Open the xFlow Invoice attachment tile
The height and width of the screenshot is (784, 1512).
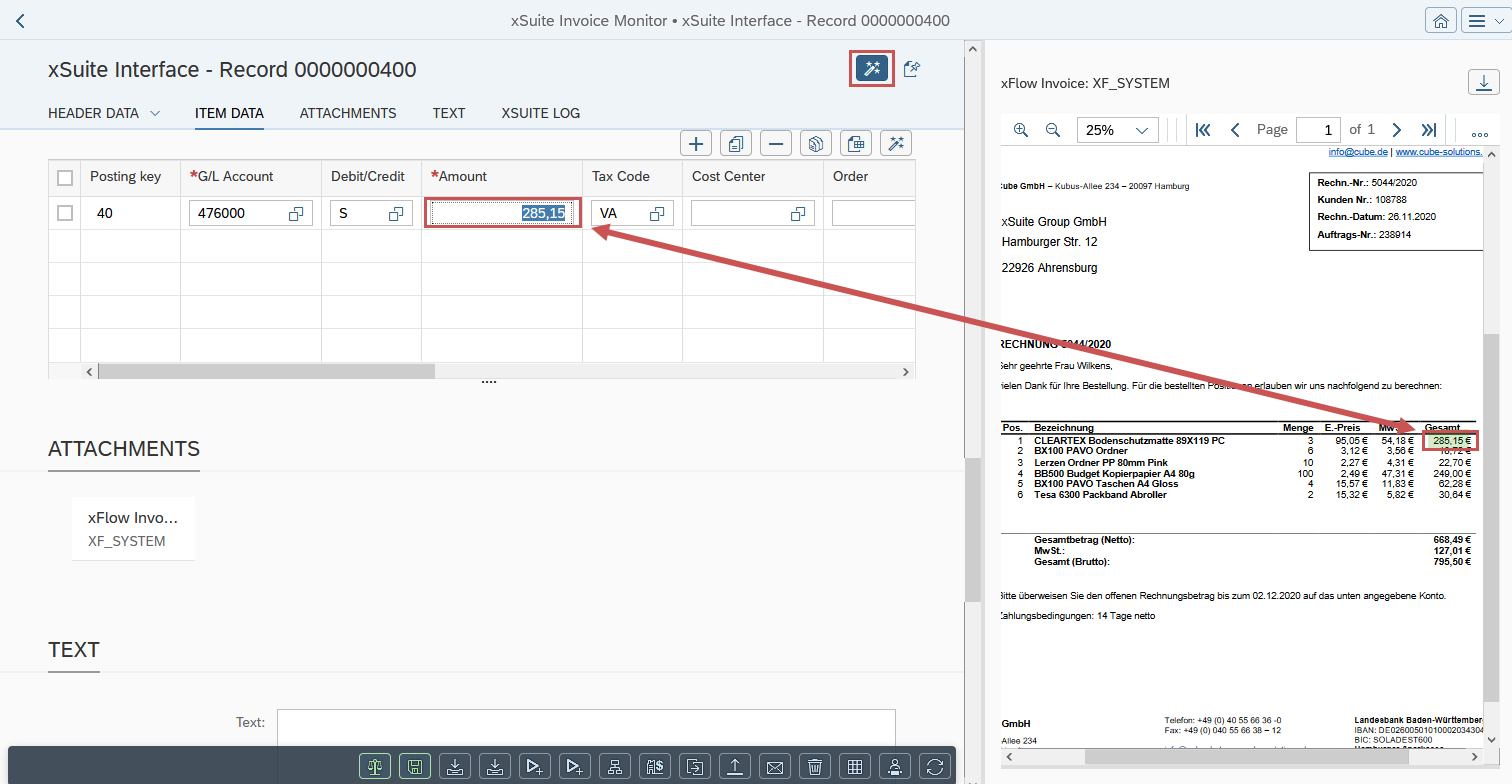tap(133, 529)
